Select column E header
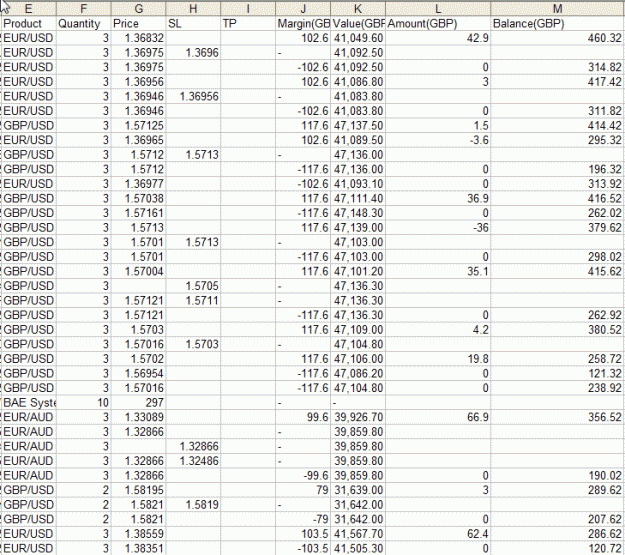This screenshot has height=555, width=625. pos(29,8)
